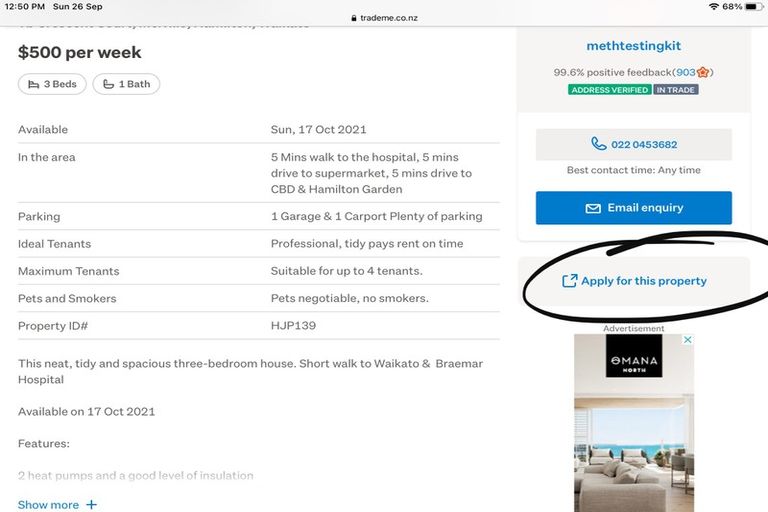
Task: Open the methtestingkit seller profile
Action: [x=633, y=46]
